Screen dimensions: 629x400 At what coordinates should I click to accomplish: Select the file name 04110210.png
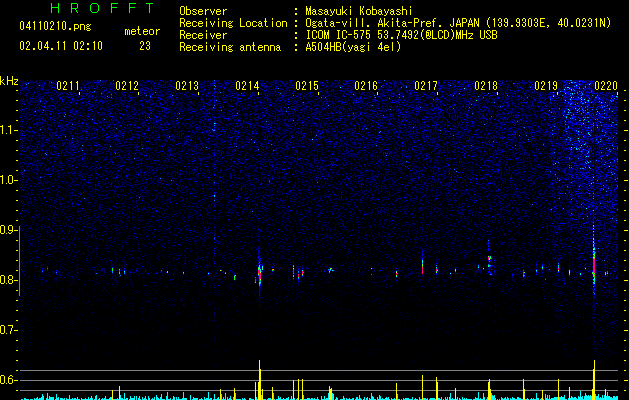point(55,27)
